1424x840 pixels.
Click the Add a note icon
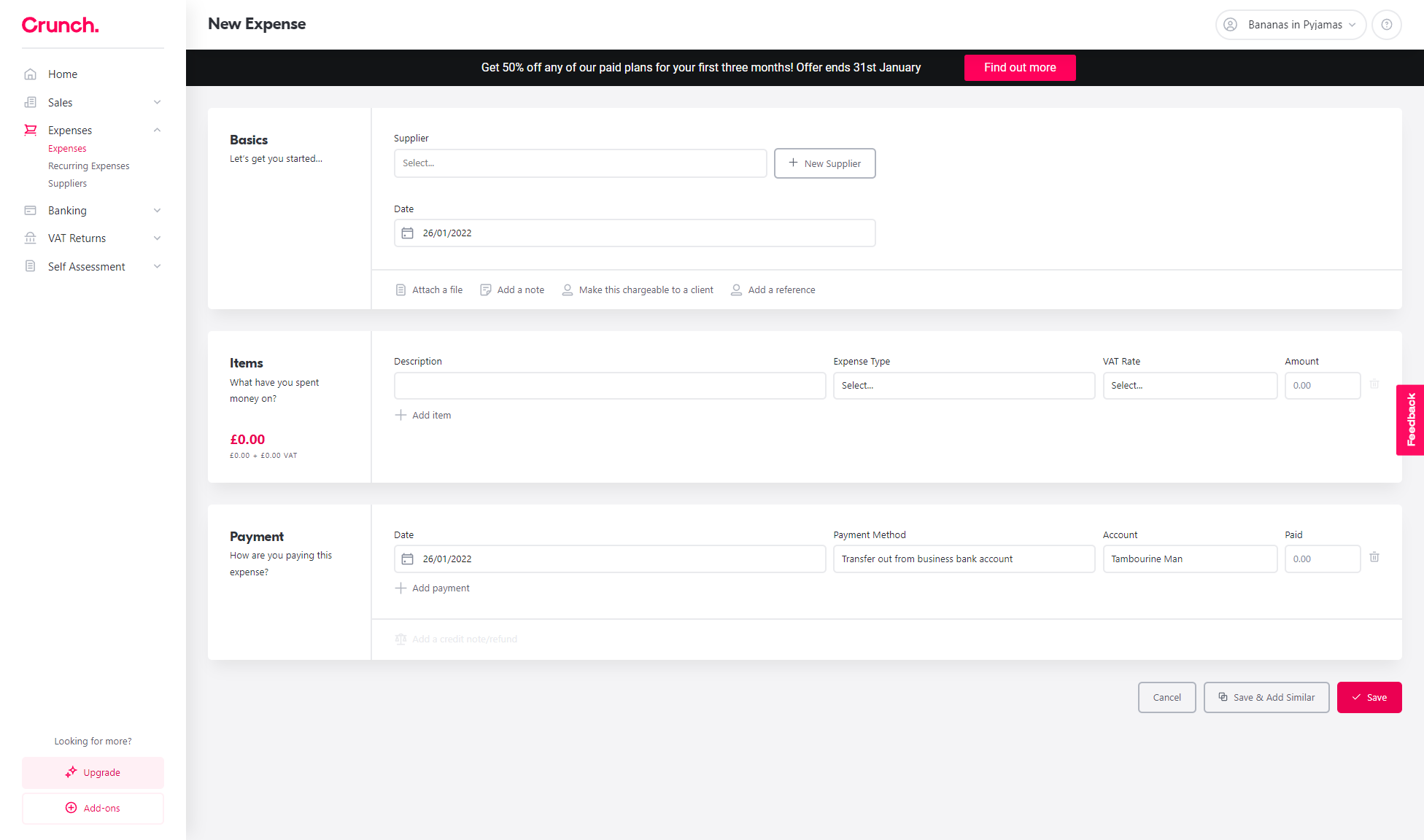486,290
